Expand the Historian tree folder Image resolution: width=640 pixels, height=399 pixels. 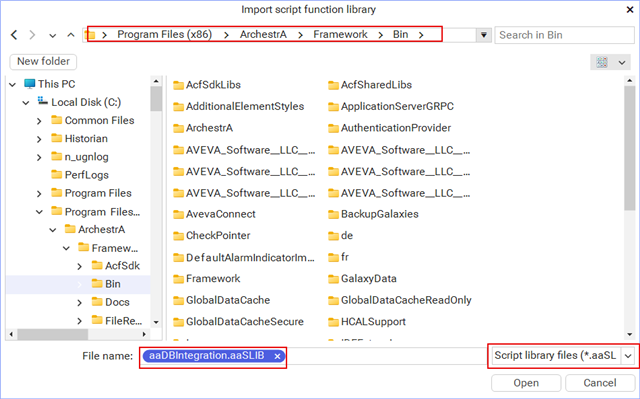(x=39, y=139)
